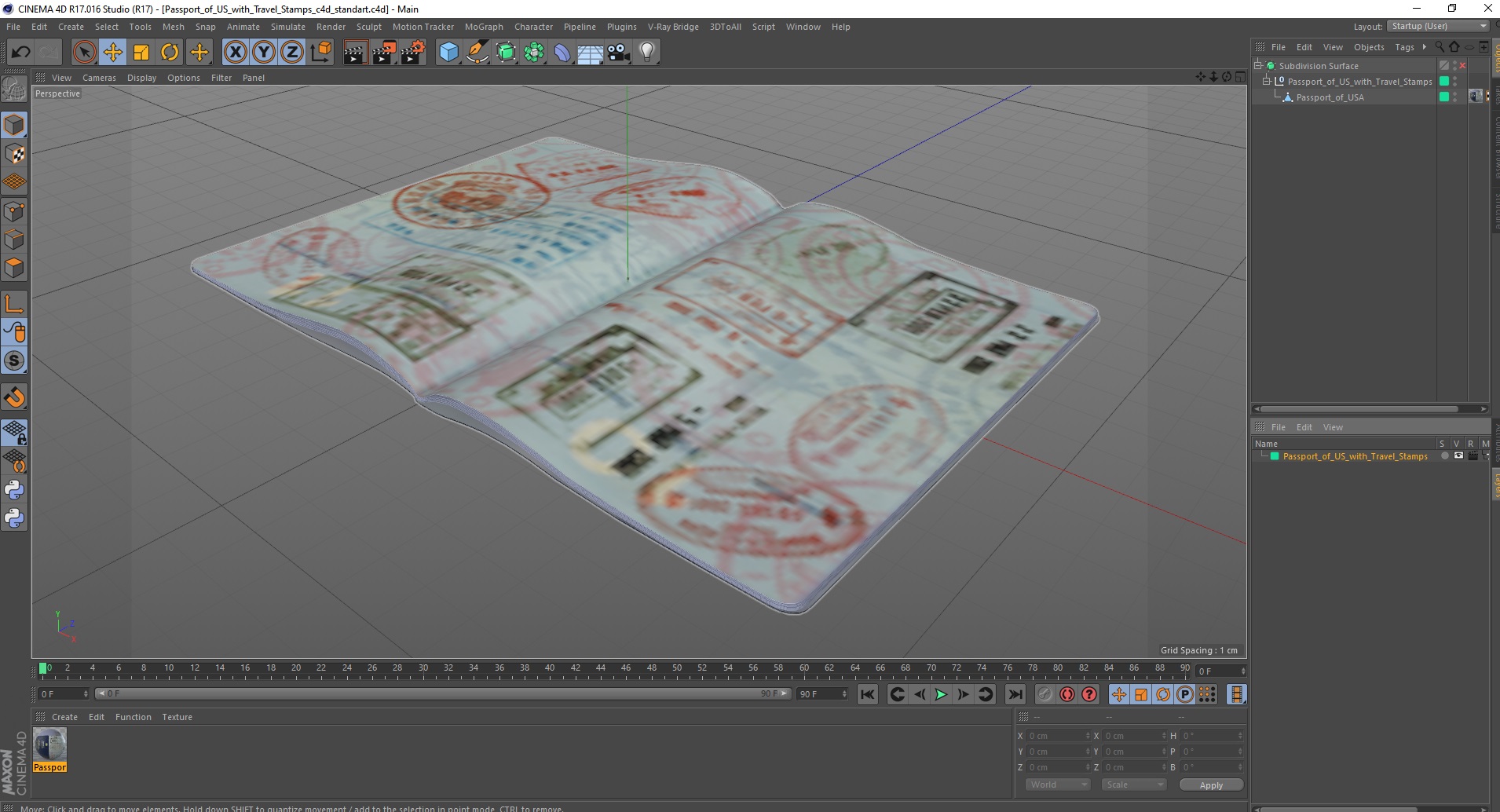Open the Layout dropdown Startup (User)
Screen dimensions: 1500x812
tap(1439, 26)
